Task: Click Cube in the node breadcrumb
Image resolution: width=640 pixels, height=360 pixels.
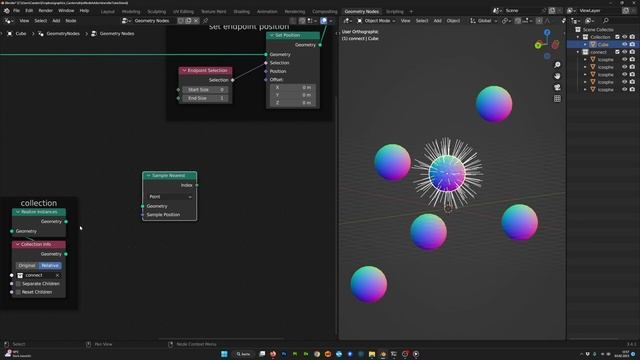Action: click(x=21, y=34)
